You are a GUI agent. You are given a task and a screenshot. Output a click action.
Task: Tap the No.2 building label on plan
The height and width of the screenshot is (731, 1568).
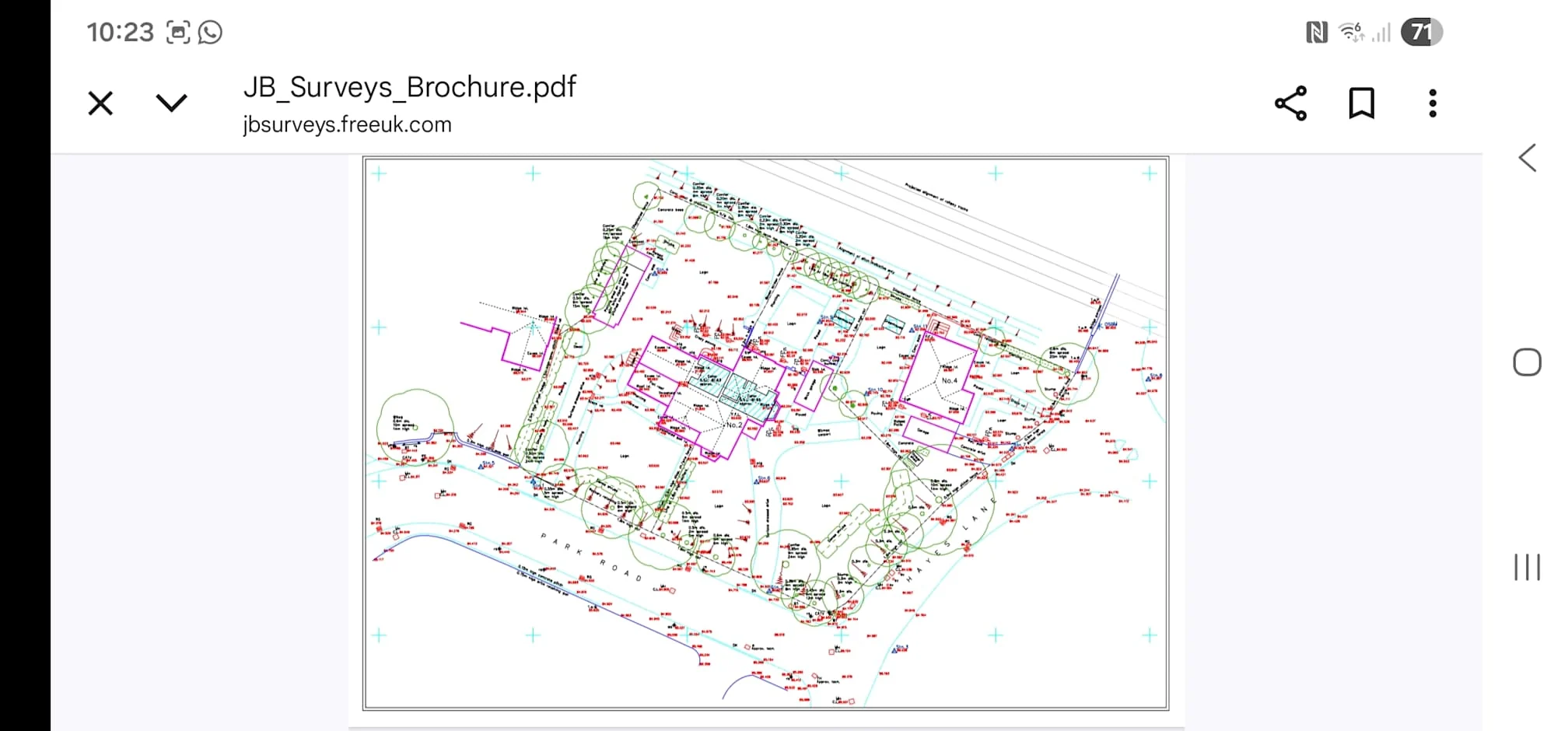733,425
